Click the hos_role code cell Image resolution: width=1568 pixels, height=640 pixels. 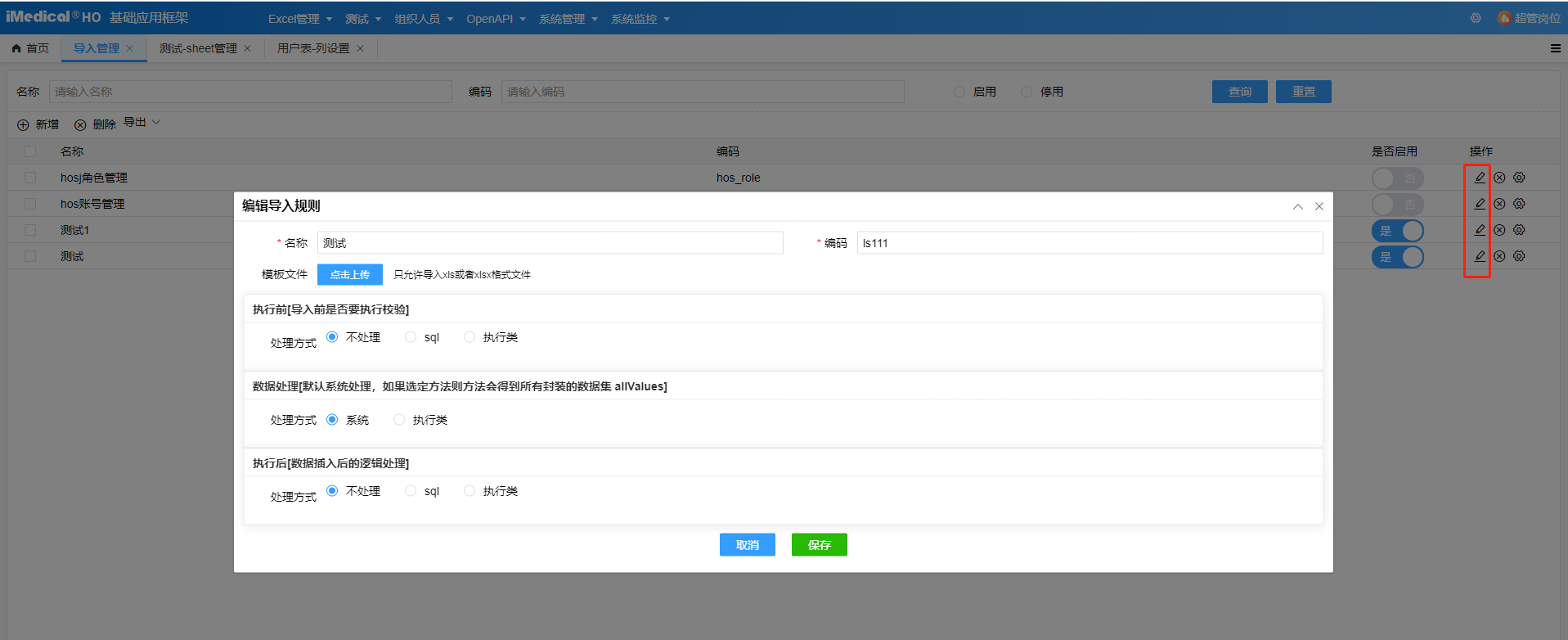tap(739, 178)
